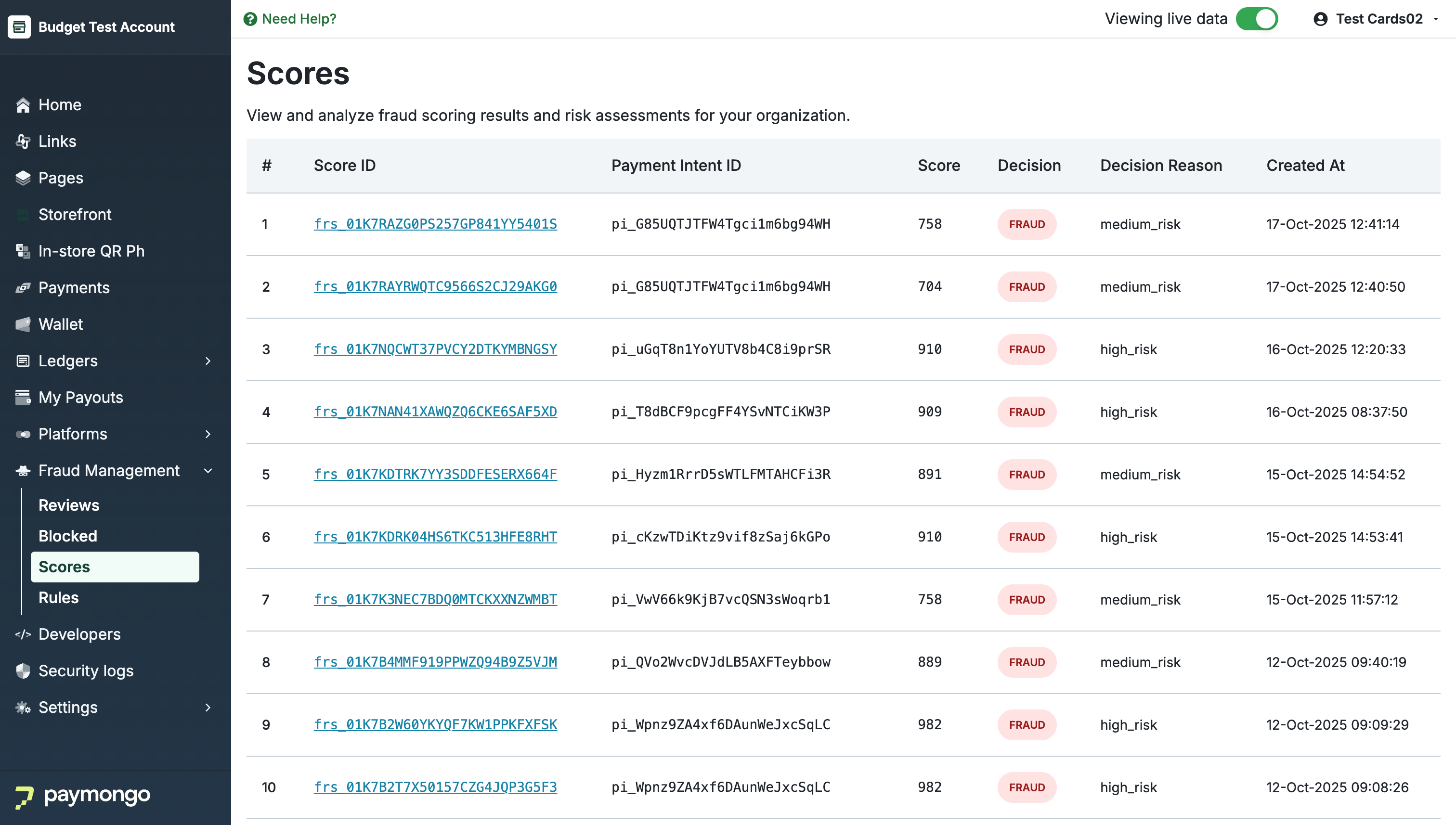Click the Home house icon in sidebar
The height and width of the screenshot is (825, 1456).
(x=23, y=105)
